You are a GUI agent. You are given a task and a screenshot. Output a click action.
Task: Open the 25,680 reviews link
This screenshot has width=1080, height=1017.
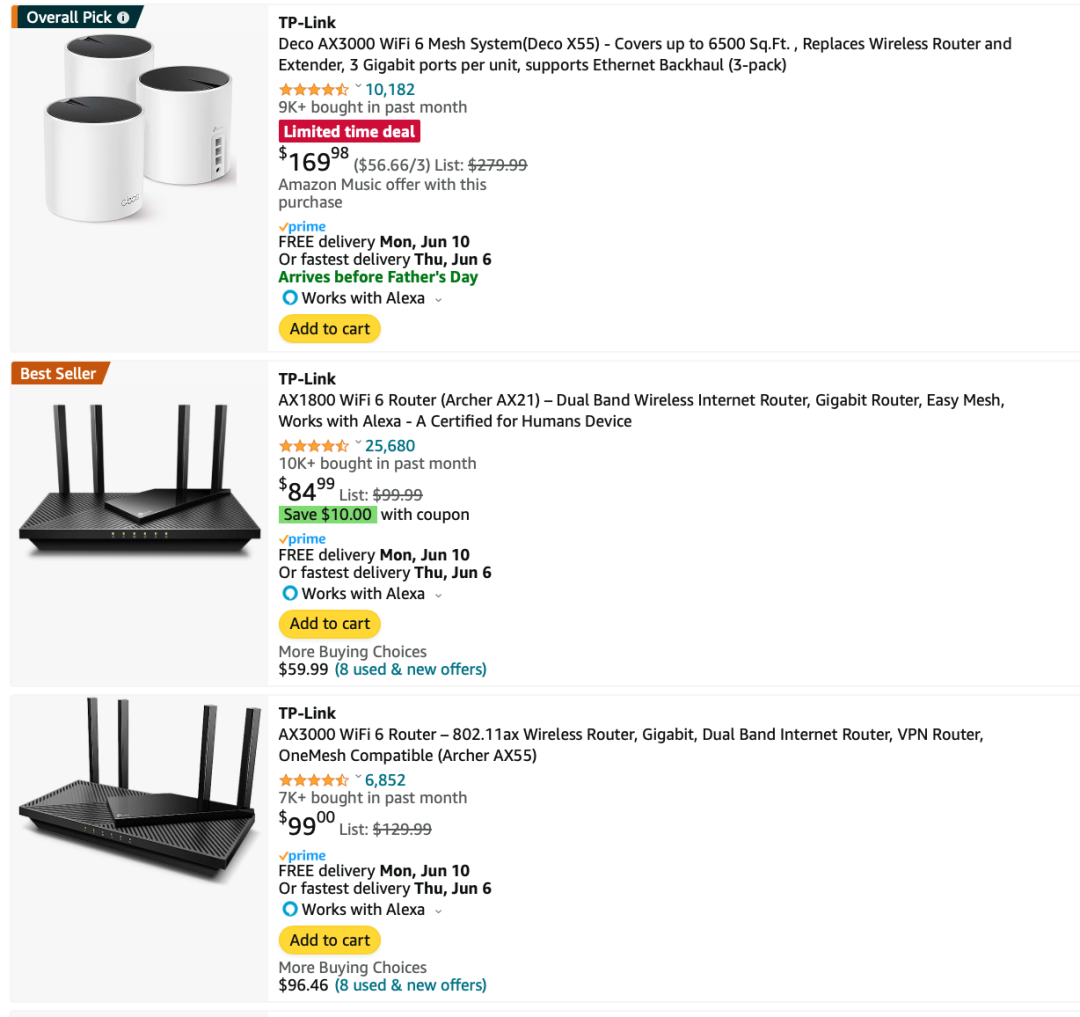pyautogui.click(x=390, y=446)
